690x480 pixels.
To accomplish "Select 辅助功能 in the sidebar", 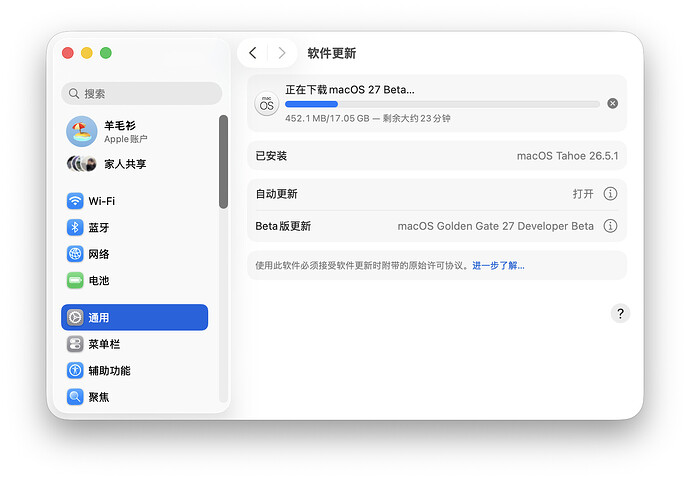I will tap(135, 370).
